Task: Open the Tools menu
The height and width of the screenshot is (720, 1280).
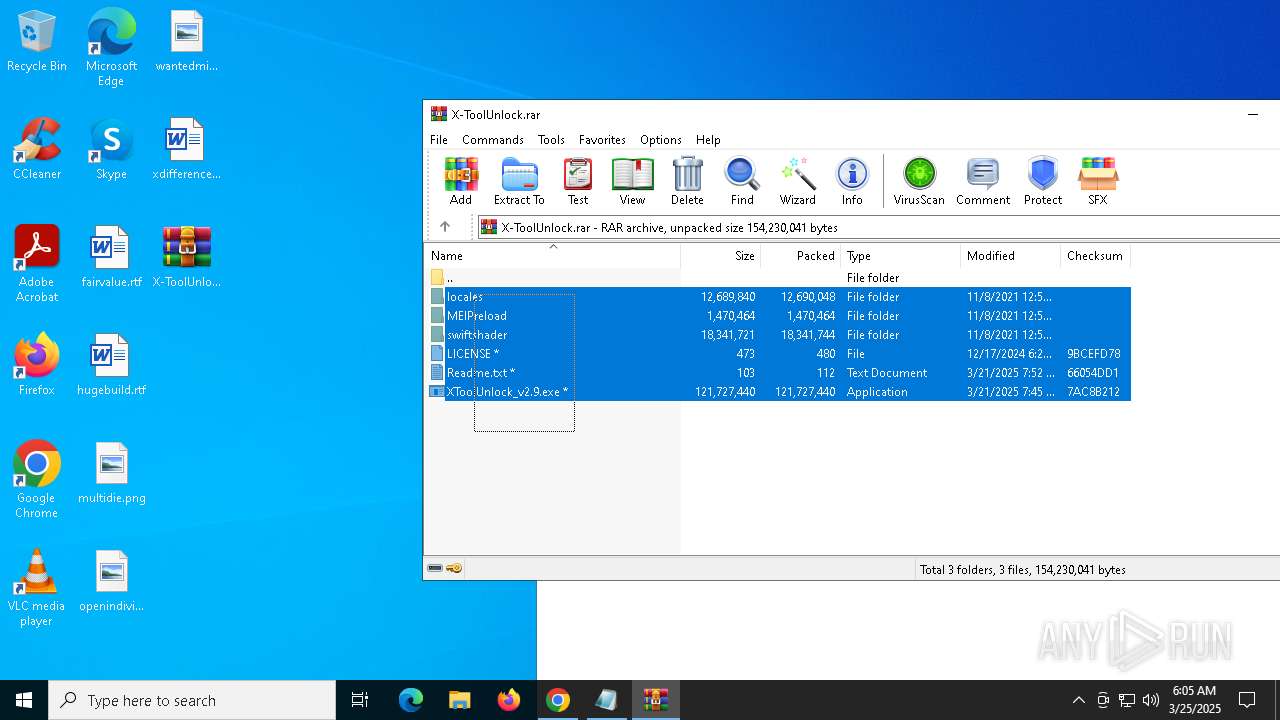Action: (551, 140)
